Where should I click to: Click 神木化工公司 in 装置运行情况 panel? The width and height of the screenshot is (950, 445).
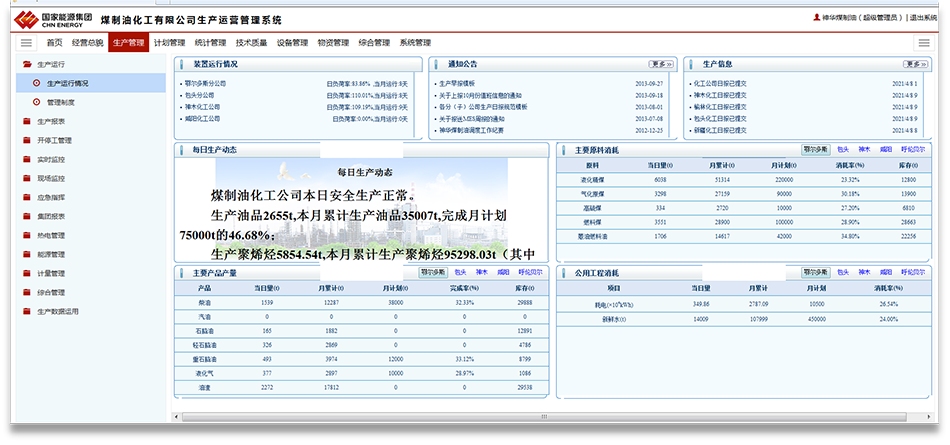click(202, 107)
